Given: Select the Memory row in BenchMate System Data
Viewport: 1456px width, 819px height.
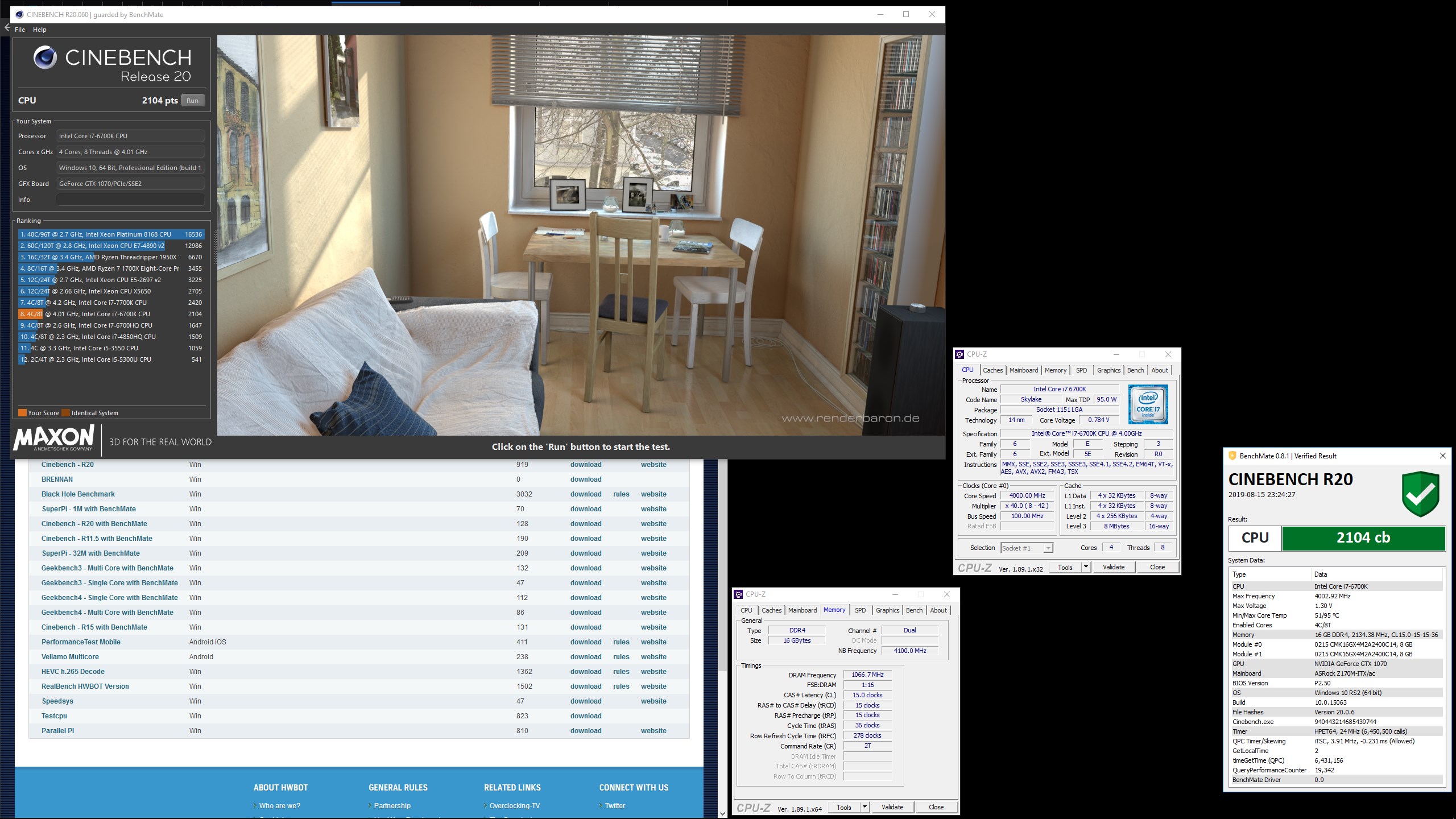Looking at the screenshot, I should point(1336,635).
